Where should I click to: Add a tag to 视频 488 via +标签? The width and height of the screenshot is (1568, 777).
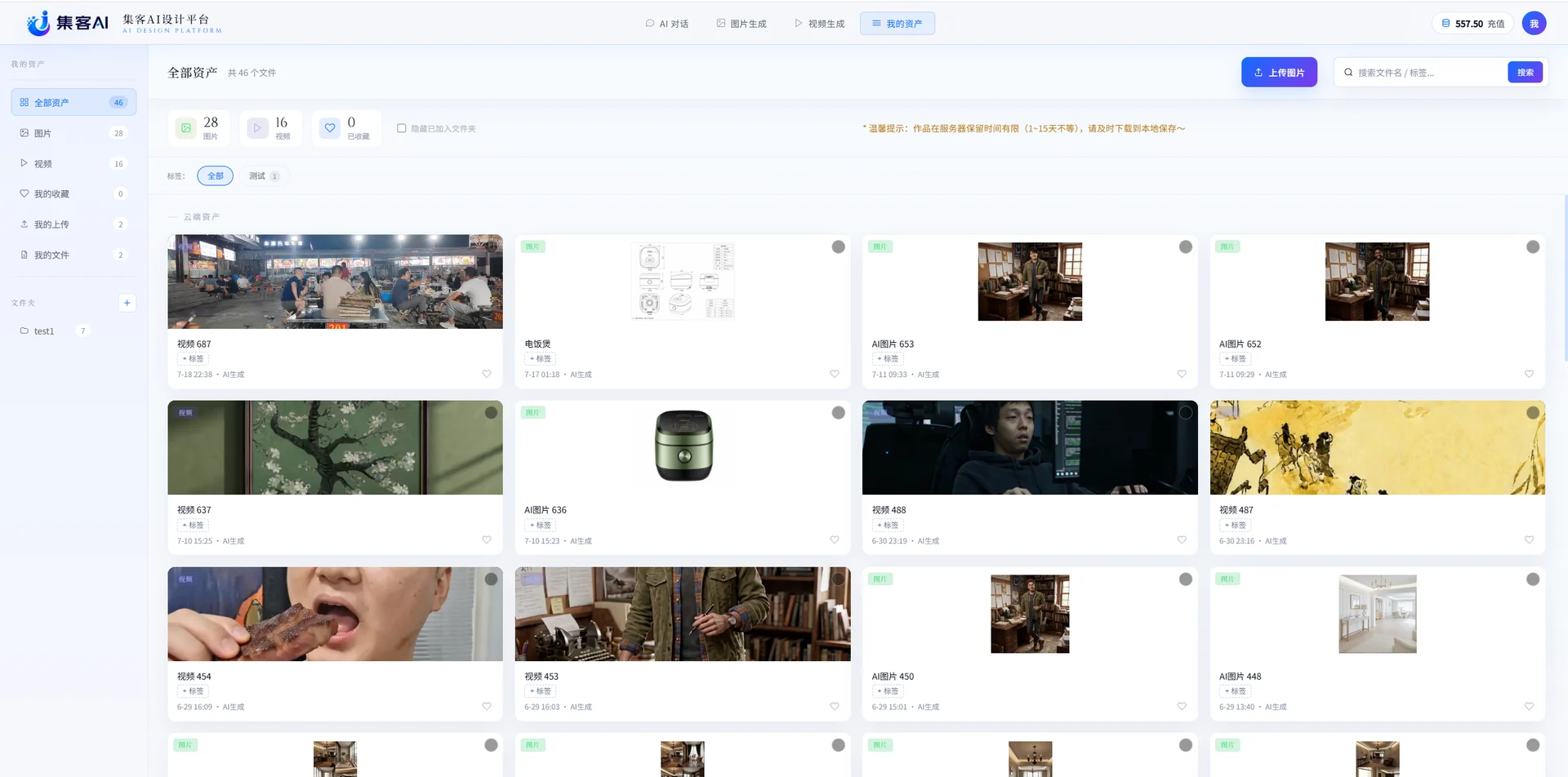pyautogui.click(x=888, y=525)
